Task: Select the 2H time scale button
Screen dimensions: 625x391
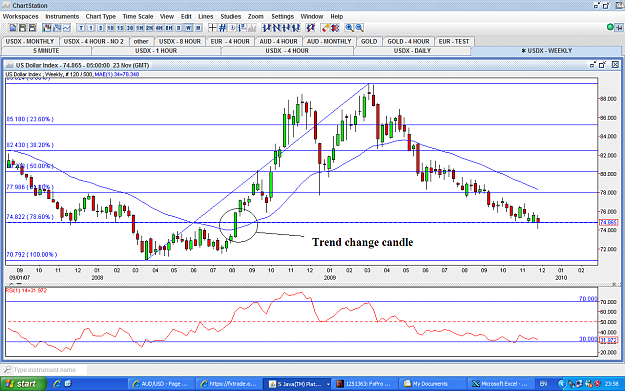Action: tap(149, 28)
